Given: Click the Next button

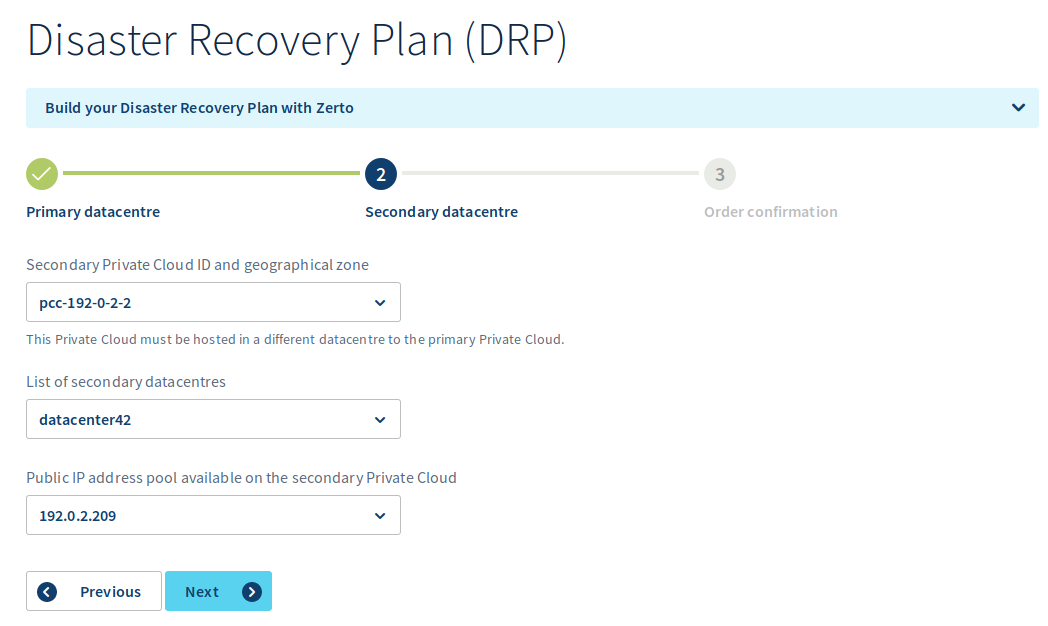Looking at the screenshot, I should [218, 591].
